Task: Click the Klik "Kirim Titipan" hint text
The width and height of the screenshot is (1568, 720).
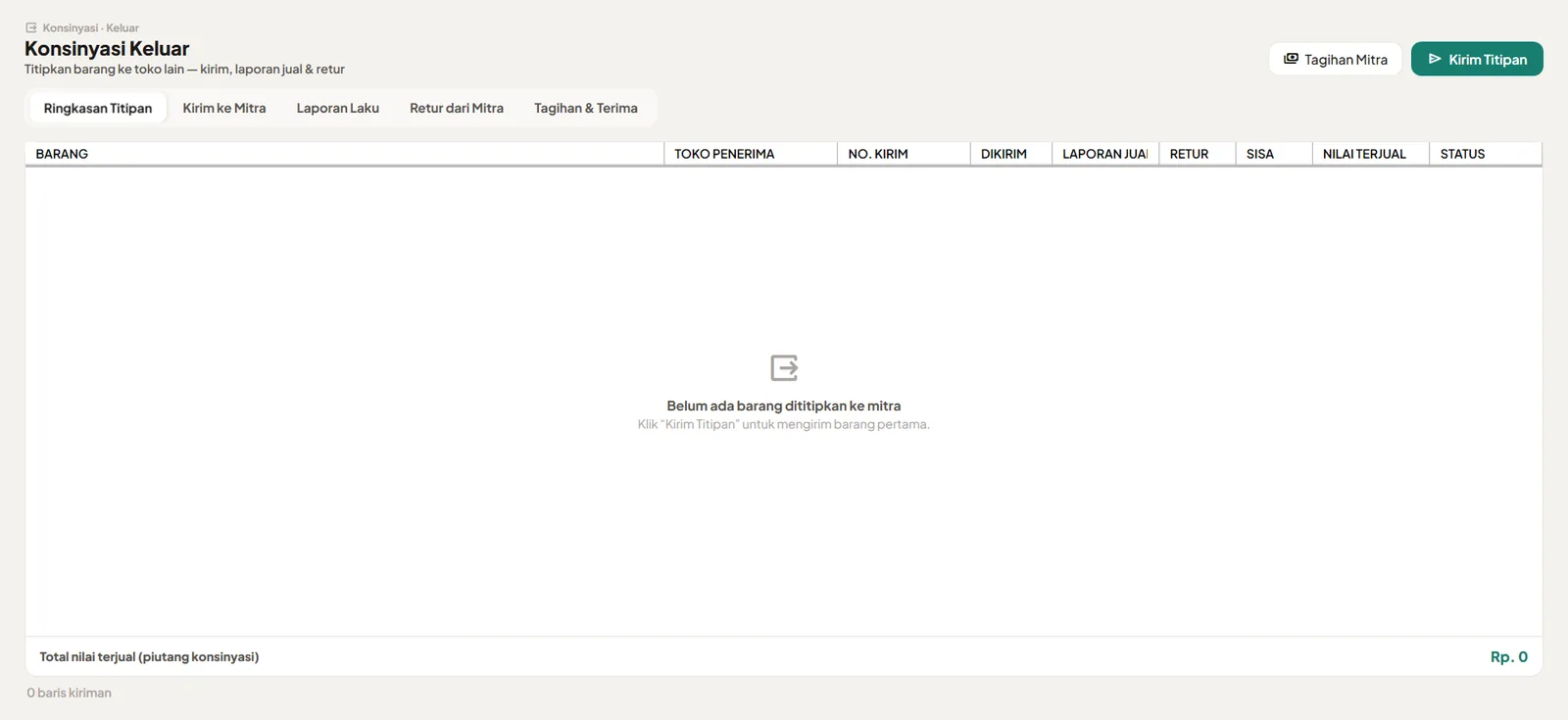Action: [x=784, y=424]
